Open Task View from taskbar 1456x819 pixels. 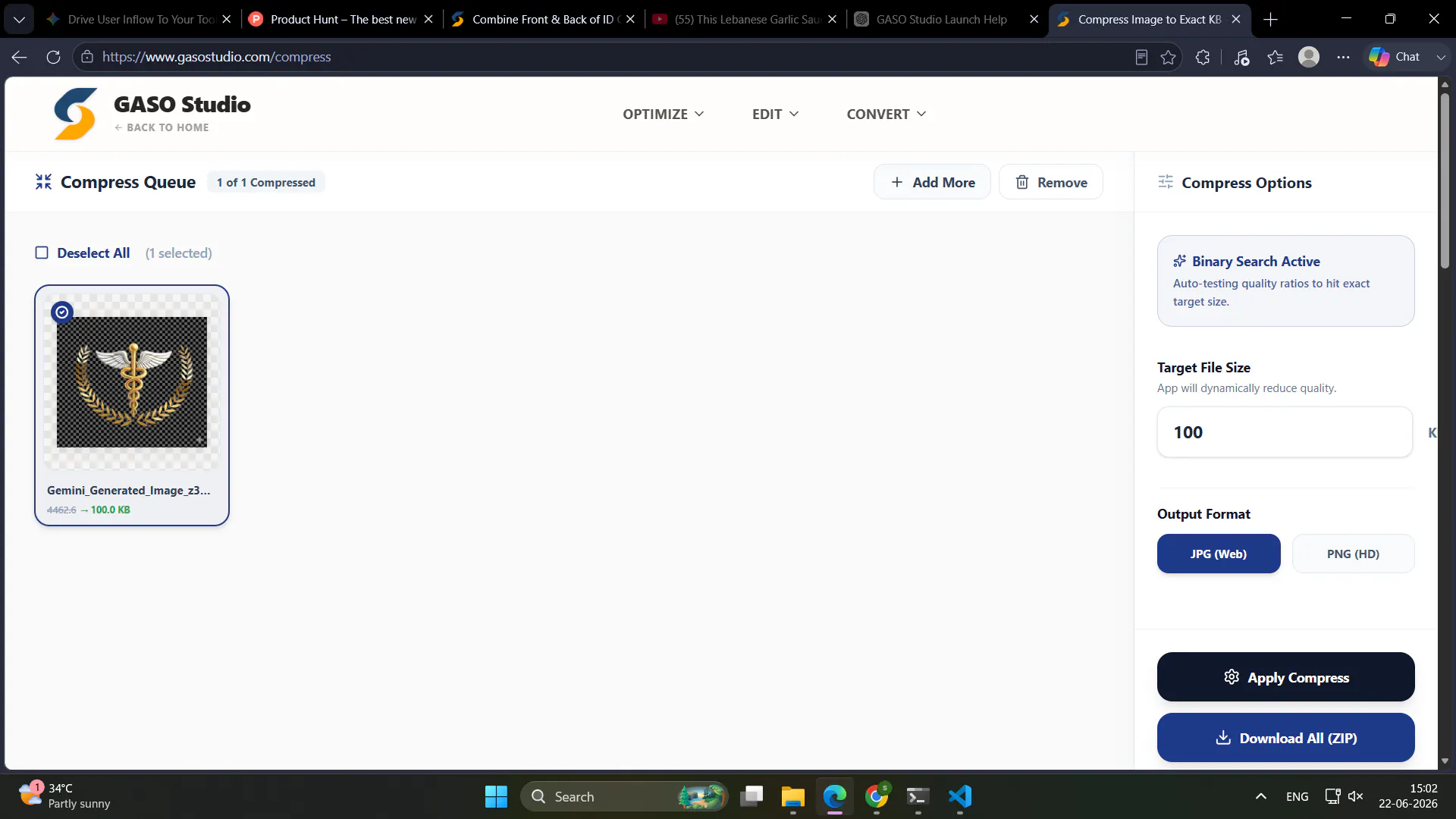(x=752, y=796)
